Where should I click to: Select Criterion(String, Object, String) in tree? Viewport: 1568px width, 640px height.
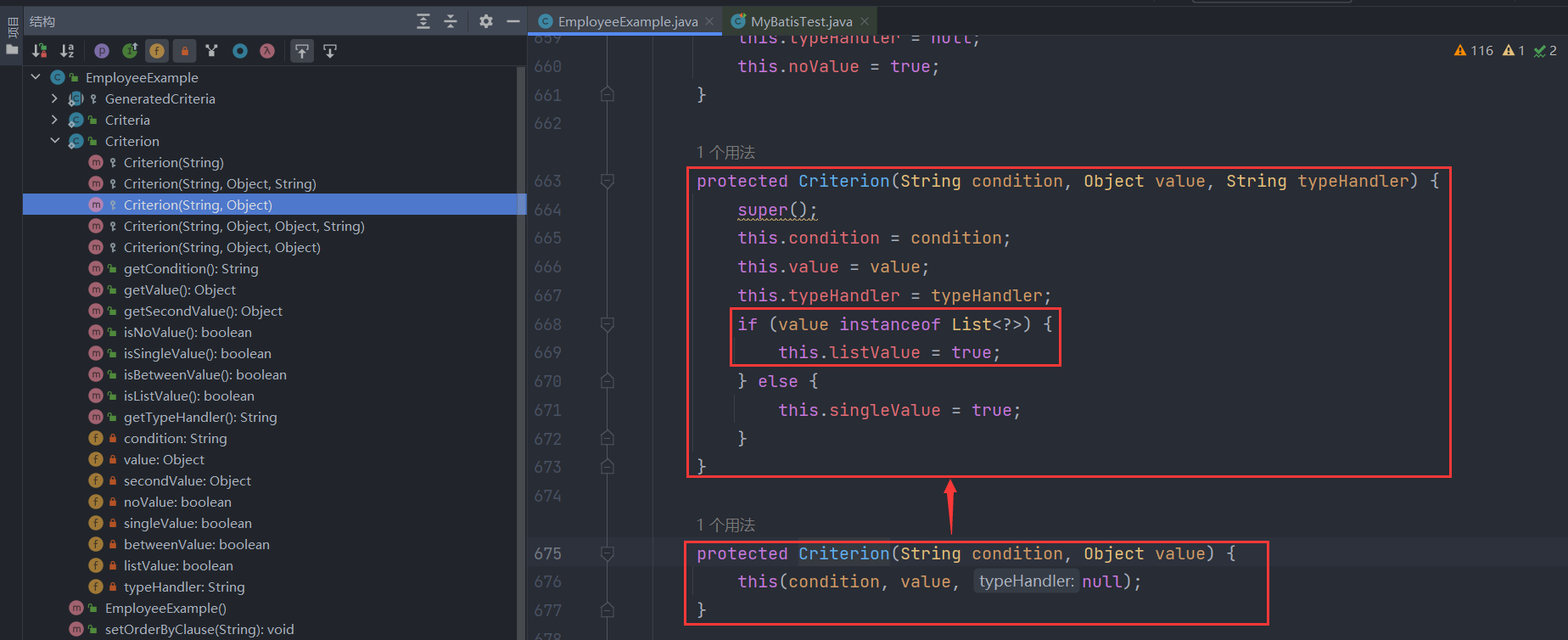pyautogui.click(x=220, y=183)
